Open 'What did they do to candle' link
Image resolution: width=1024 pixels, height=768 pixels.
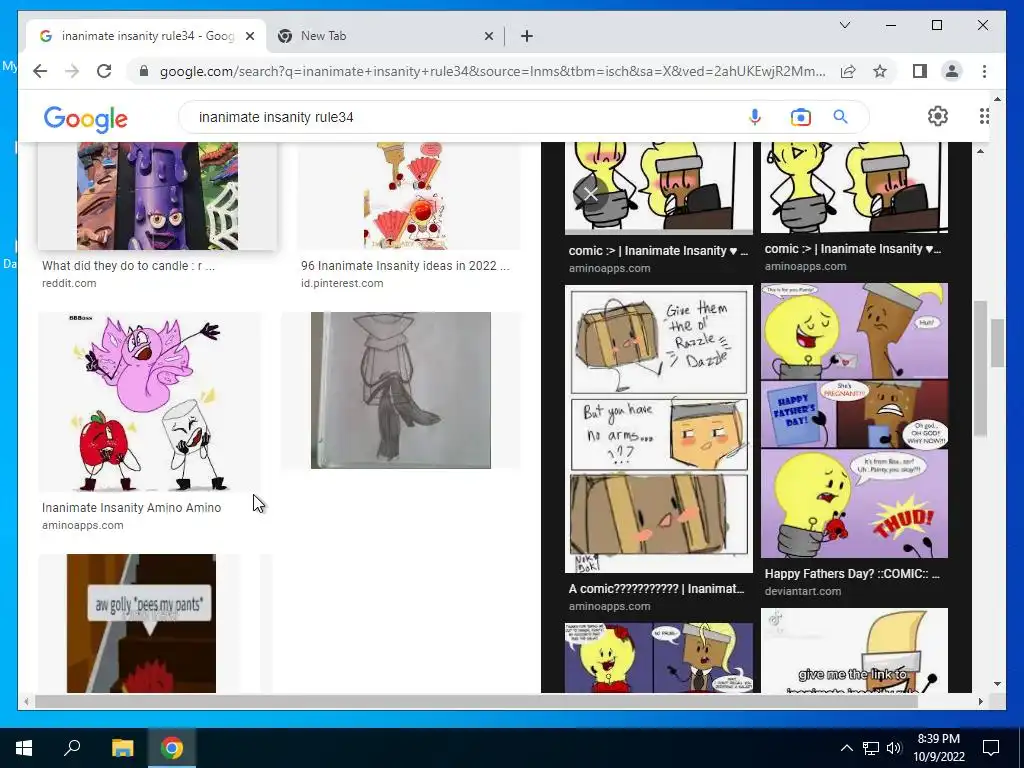tap(128, 266)
